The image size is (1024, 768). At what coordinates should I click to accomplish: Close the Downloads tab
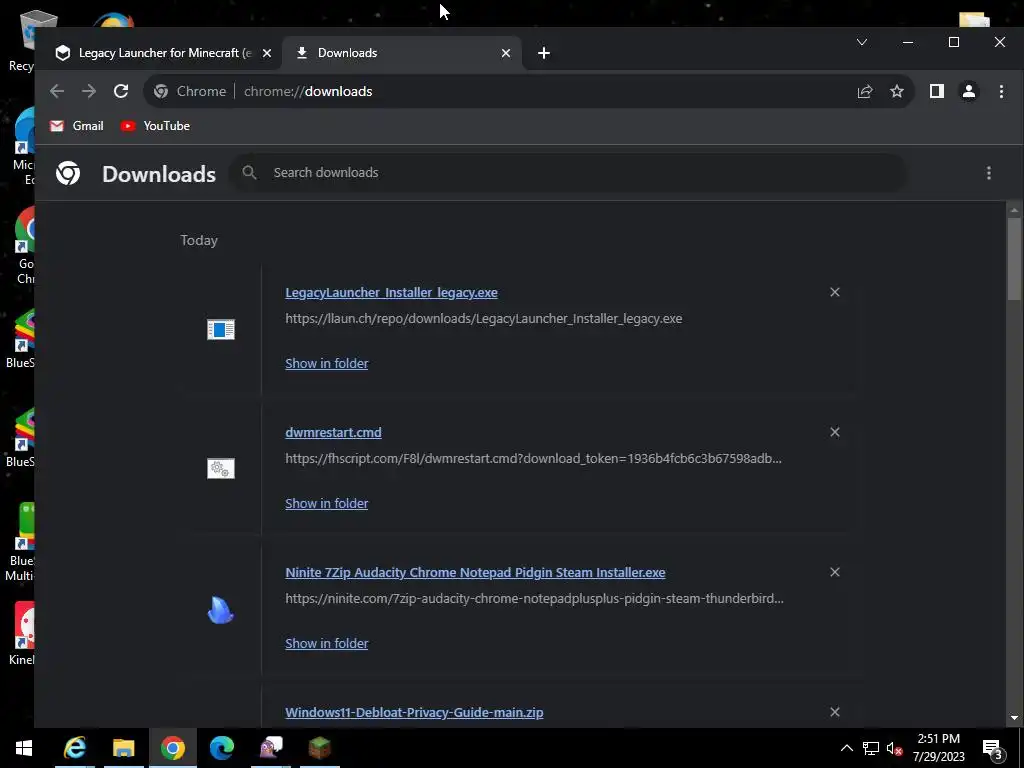coord(505,54)
